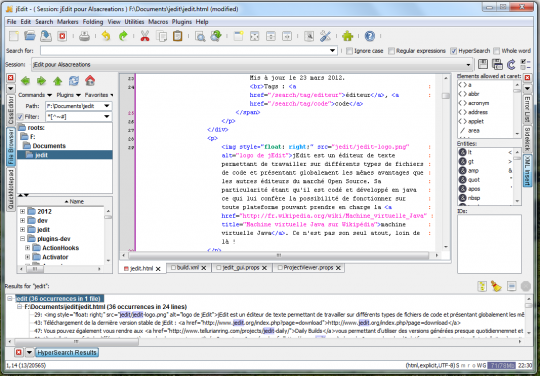The width and height of the screenshot is (540, 376).
Task: Open the Macros menu
Action: [158, 22]
